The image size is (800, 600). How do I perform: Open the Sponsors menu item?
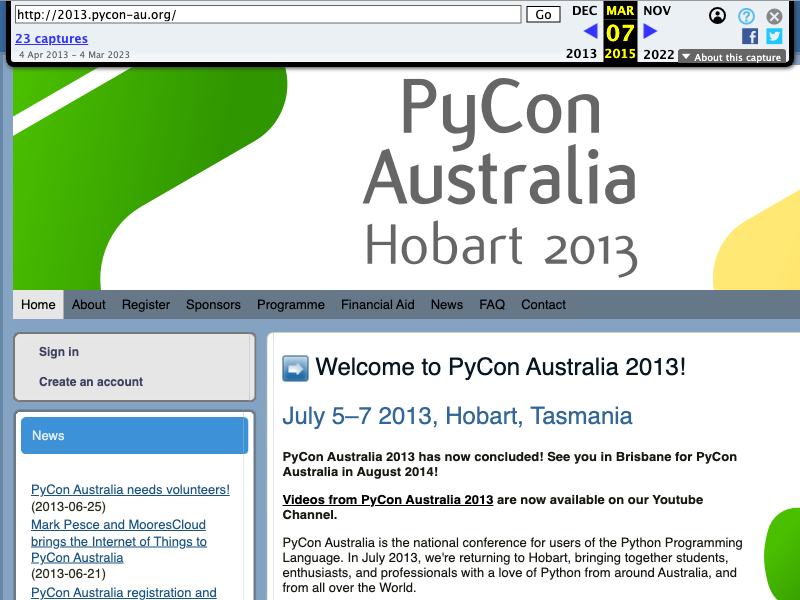click(x=213, y=305)
